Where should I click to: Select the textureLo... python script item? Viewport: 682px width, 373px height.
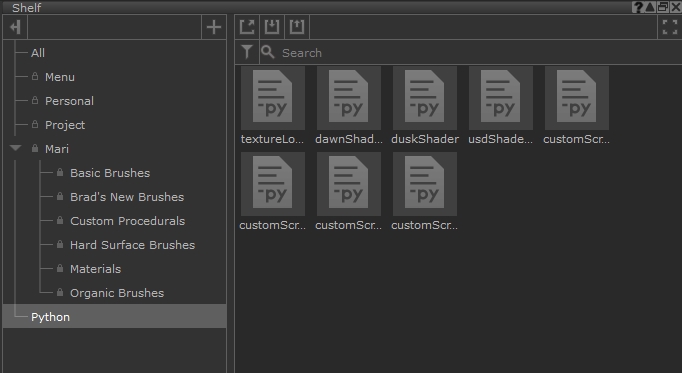click(x=272, y=106)
